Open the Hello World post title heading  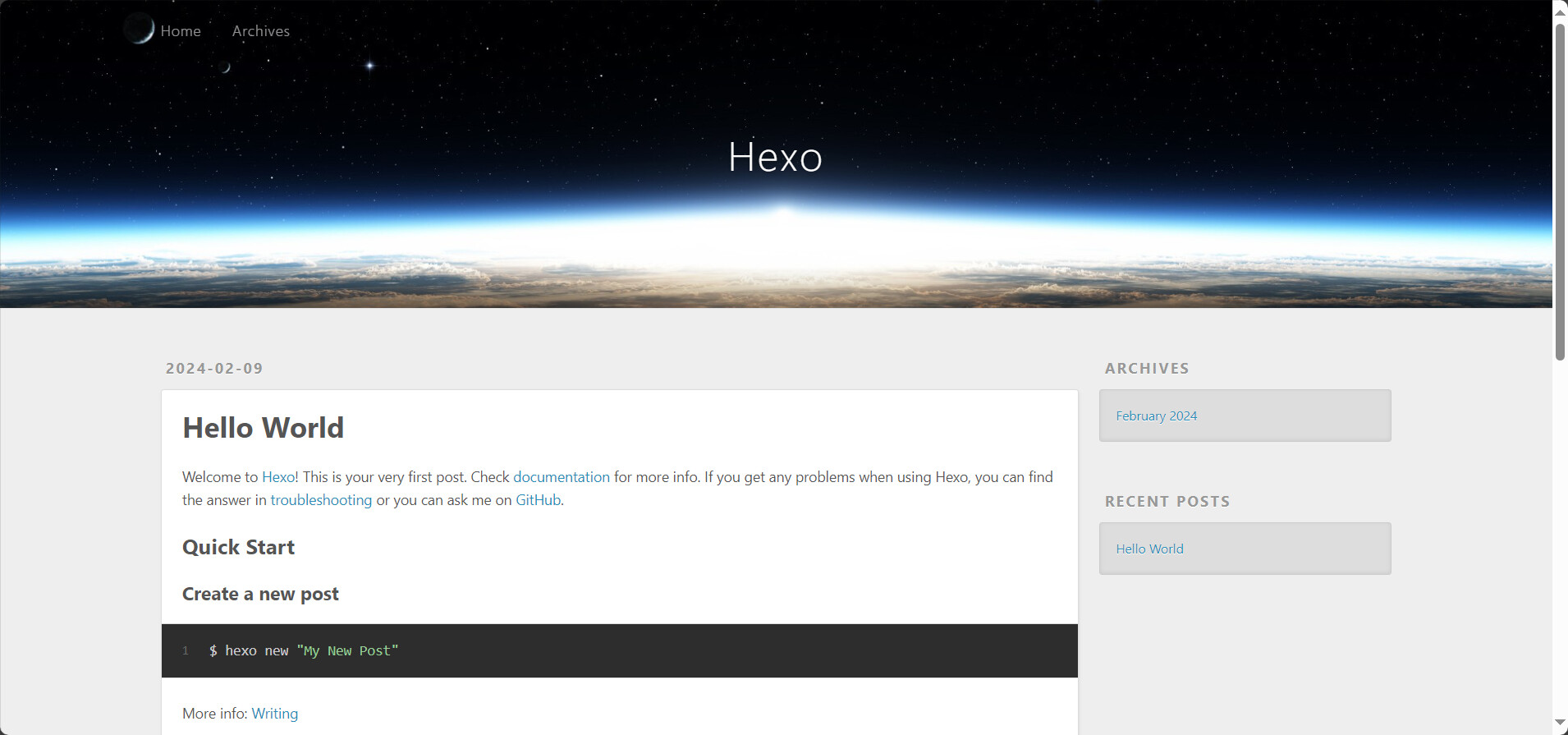coord(263,428)
